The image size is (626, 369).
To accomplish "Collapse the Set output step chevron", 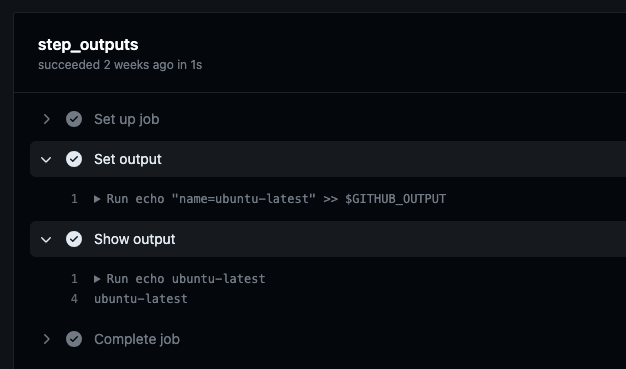I will (x=46, y=159).
